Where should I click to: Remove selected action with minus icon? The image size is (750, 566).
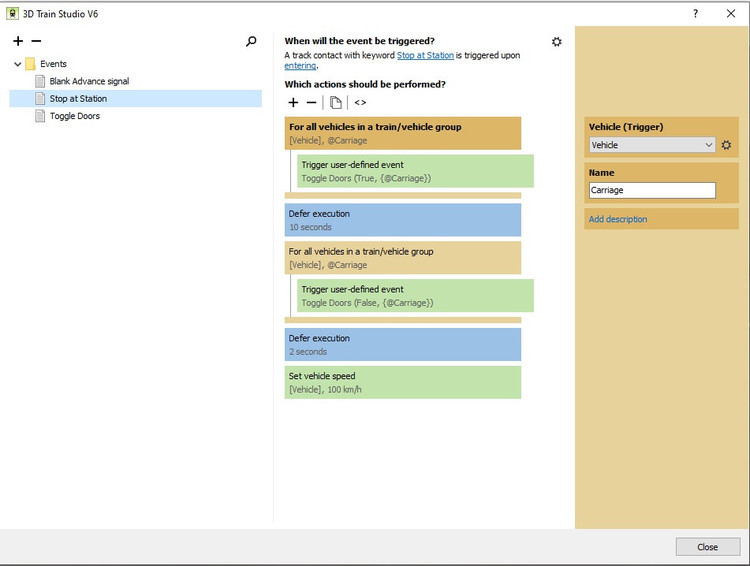coord(311,102)
